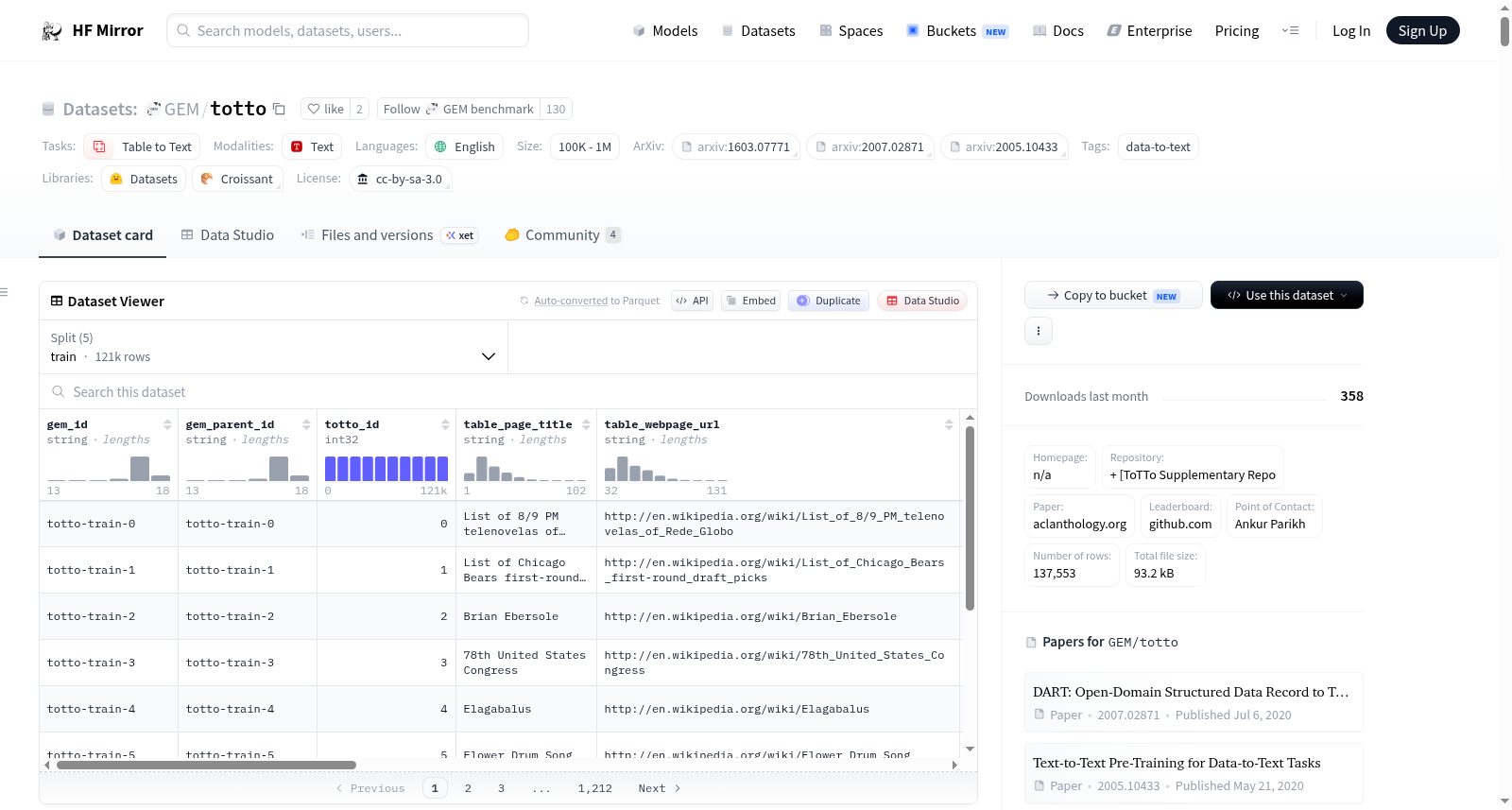The width and height of the screenshot is (1512, 810).
Task: Copy dataset name with the copy icon
Action: coord(279,109)
